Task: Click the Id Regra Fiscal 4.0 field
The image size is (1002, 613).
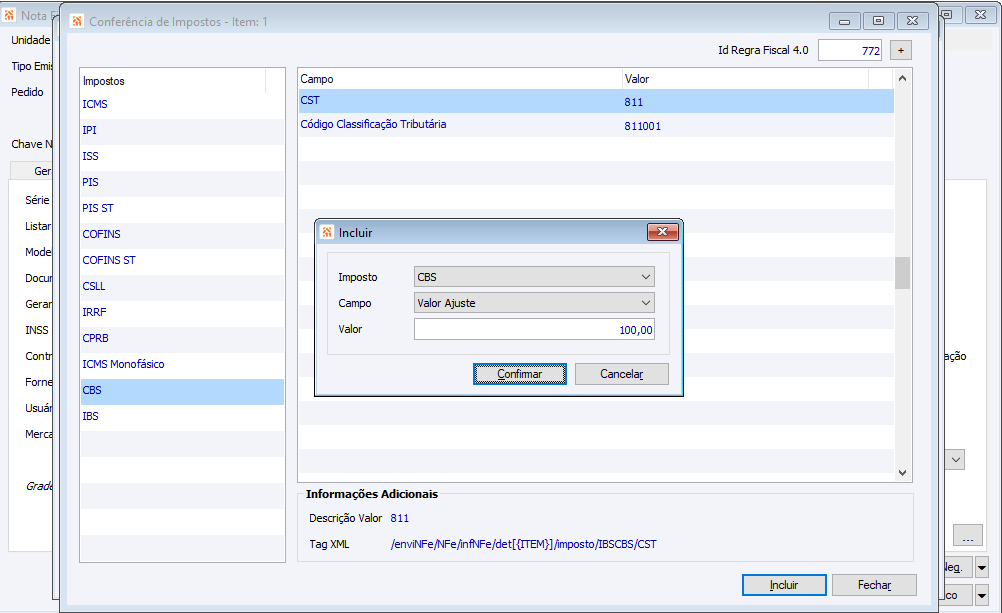Action: click(850, 50)
